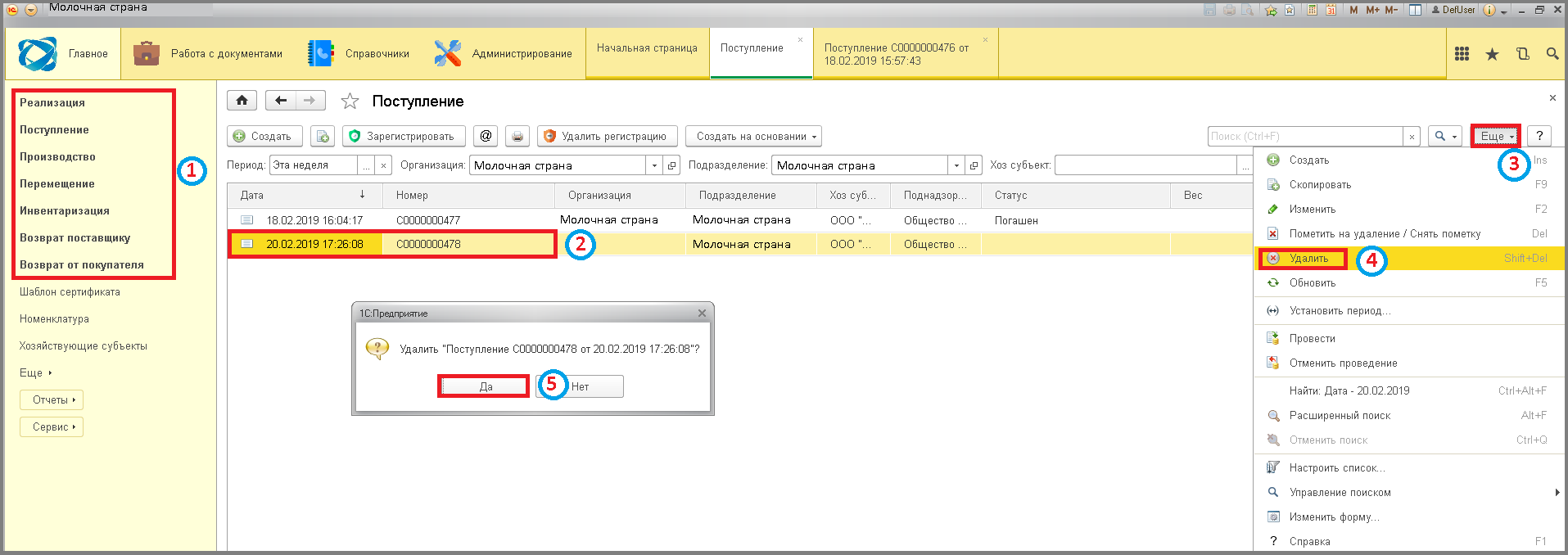Close the 1С:Предприятие confirmation dialog
1568x555 pixels.
point(702,314)
